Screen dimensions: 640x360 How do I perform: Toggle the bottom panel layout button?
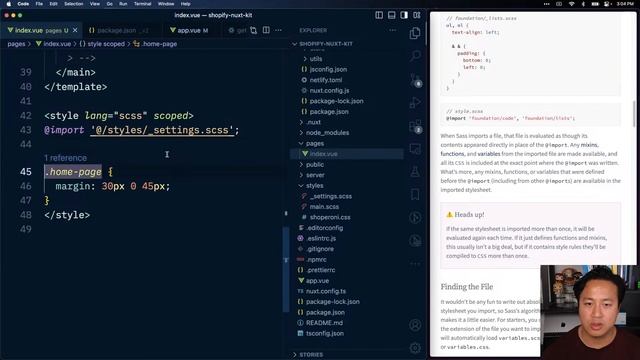[x=392, y=15]
